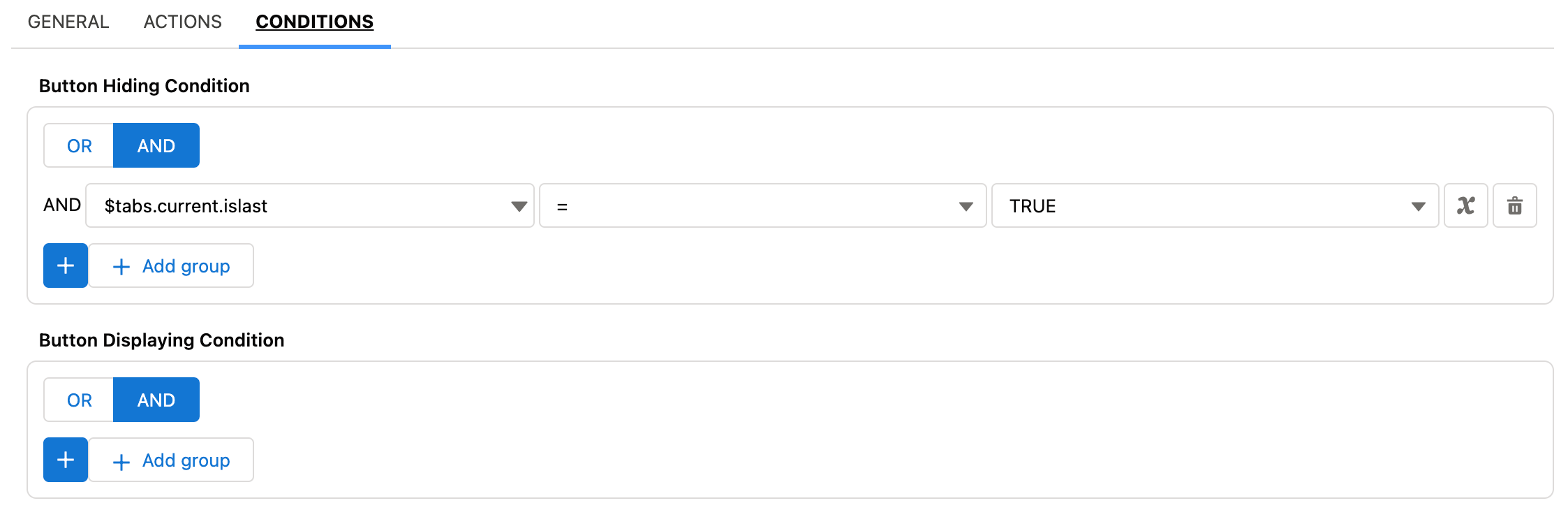Open the $tabs.current.islast field dropdown
Viewport: 1568px width, 517px height.
tap(518, 205)
